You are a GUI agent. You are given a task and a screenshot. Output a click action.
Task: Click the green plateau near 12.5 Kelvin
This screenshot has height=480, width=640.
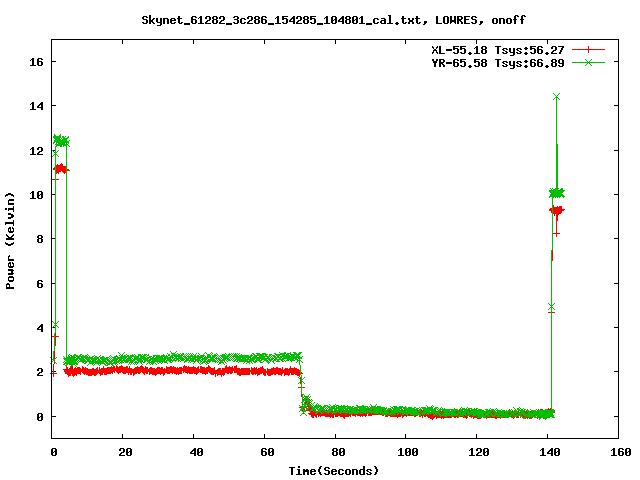point(61,141)
